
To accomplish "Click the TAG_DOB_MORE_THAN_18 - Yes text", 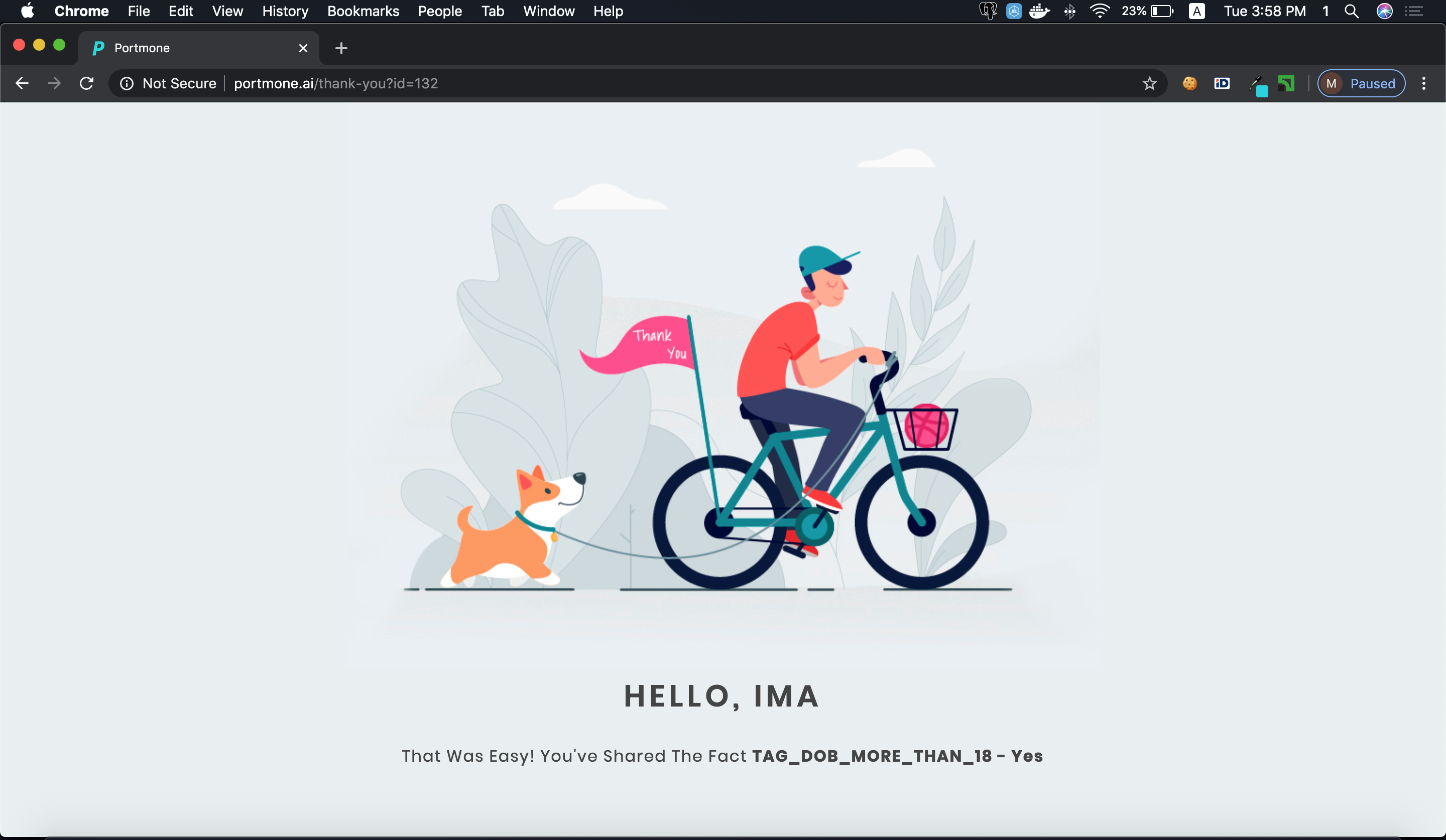I will point(897,756).
